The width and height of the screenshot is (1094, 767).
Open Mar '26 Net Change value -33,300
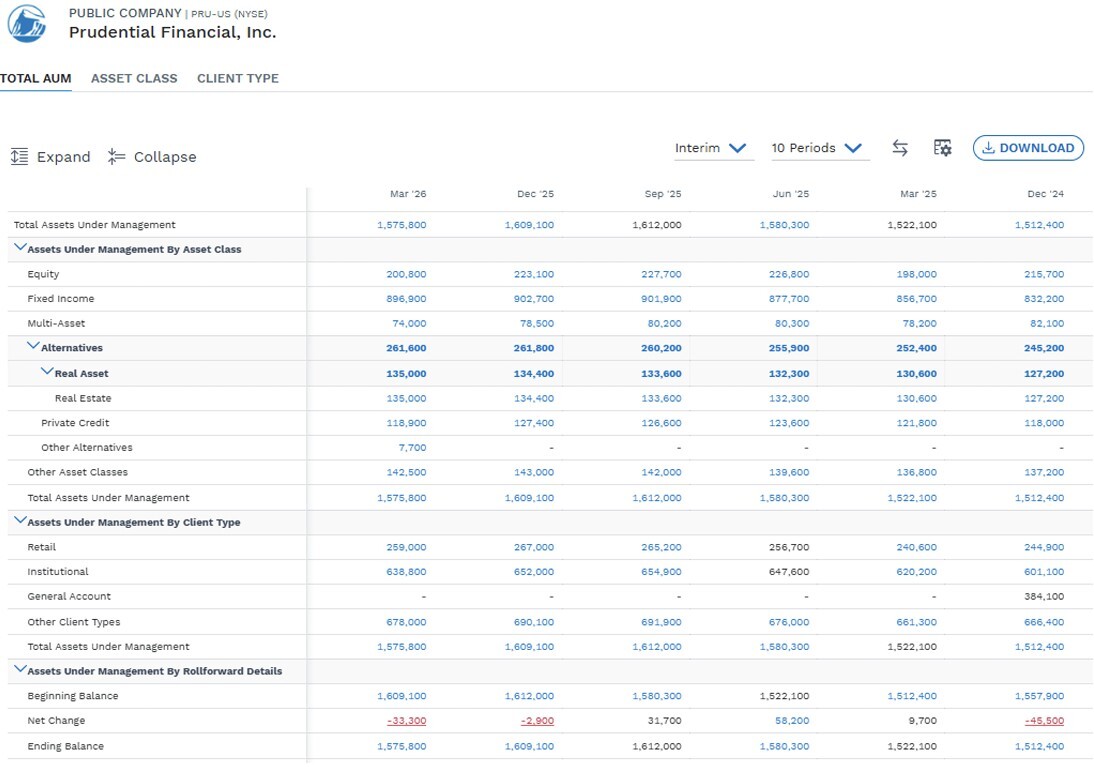pos(406,721)
